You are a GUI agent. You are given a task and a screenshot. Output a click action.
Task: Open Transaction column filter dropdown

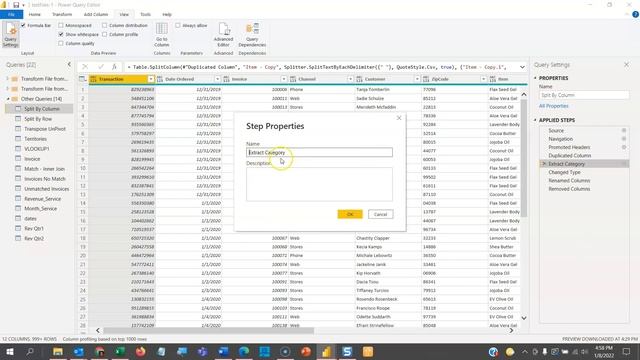tap(151, 79)
